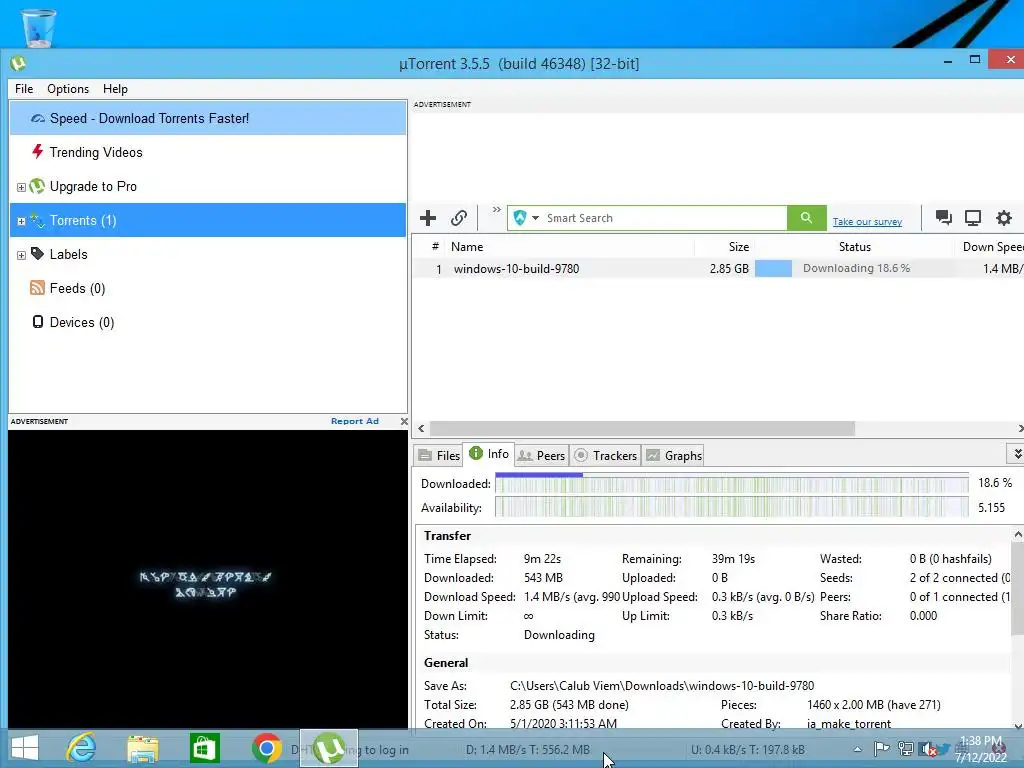The height and width of the screenshot is (768, 1024).
Task: Click the torrent list horizontal scrollbar
Action: 642,428
